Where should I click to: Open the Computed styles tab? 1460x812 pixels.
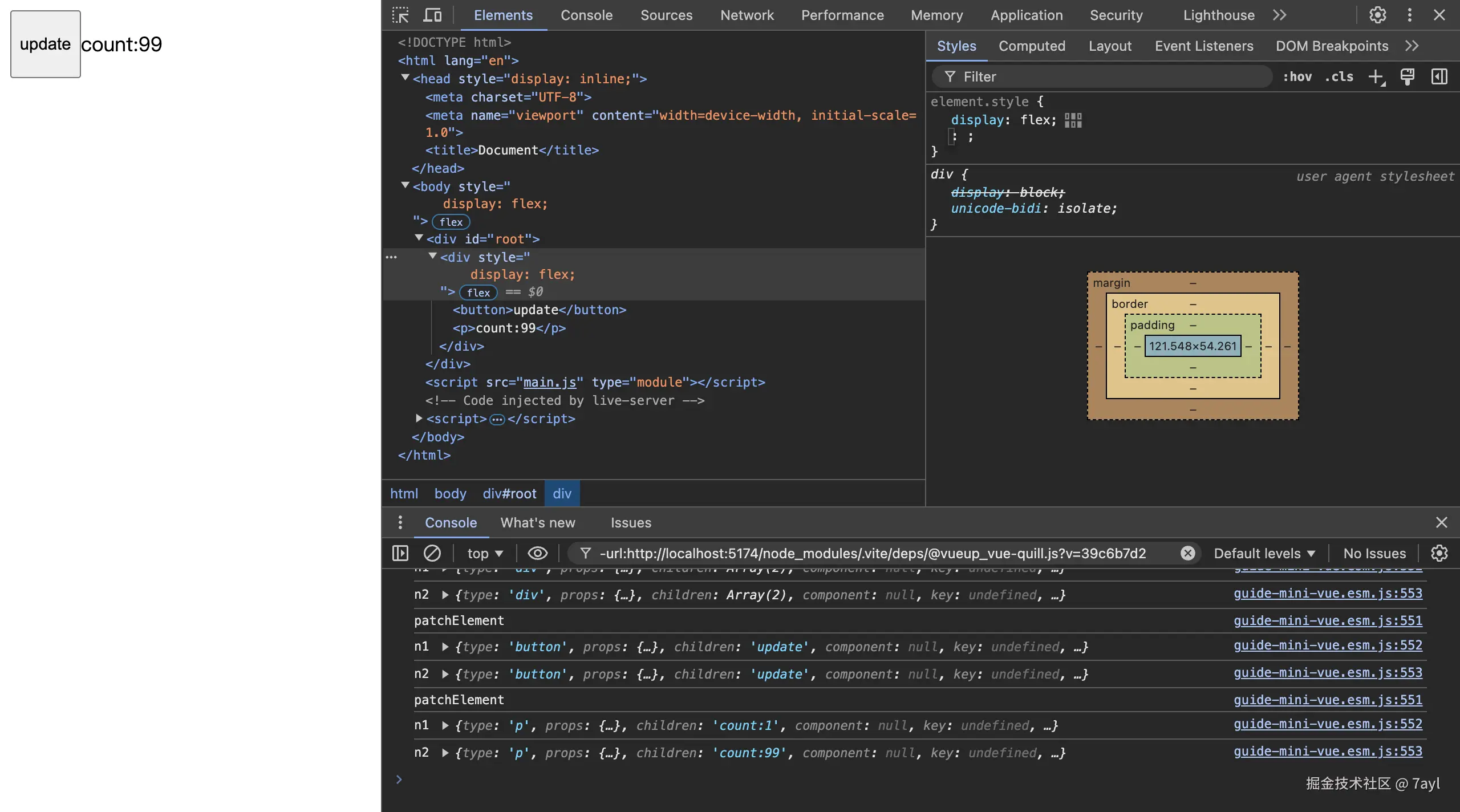coord(1031,46)
